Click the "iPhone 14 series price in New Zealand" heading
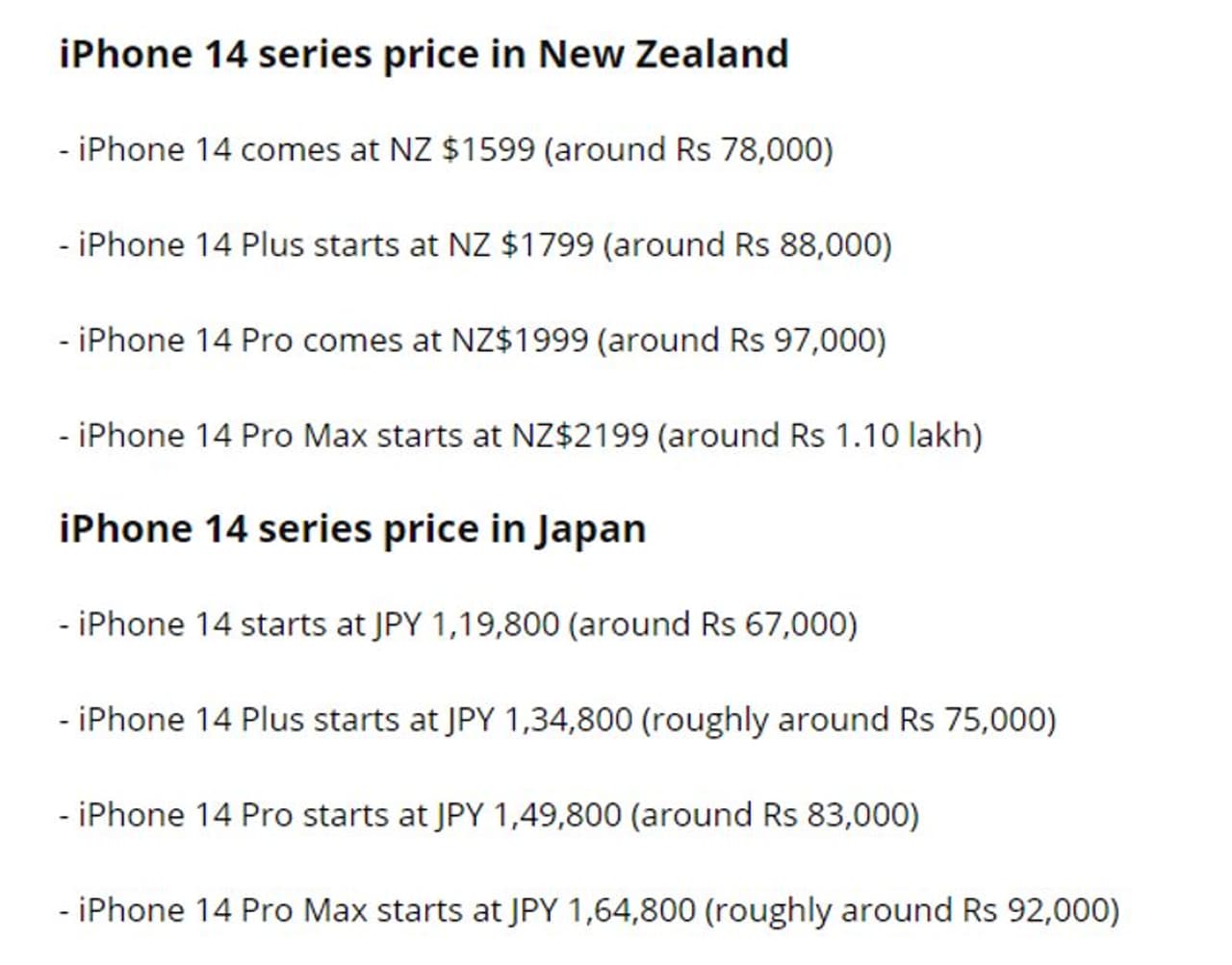Screen dimensions: 1232x965 point(423,54)
